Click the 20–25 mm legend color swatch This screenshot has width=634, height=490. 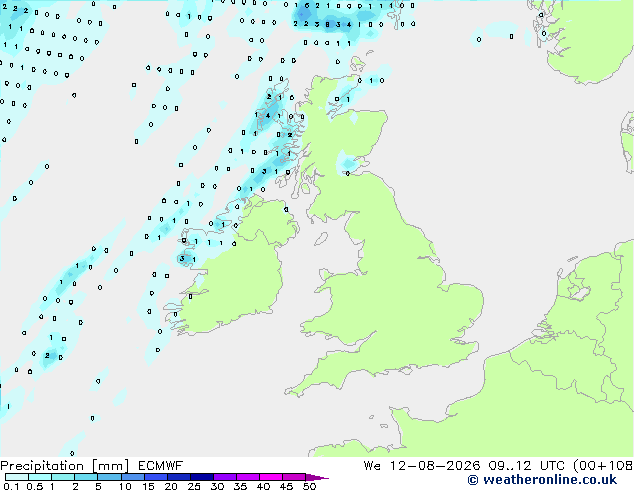(179, 477)
